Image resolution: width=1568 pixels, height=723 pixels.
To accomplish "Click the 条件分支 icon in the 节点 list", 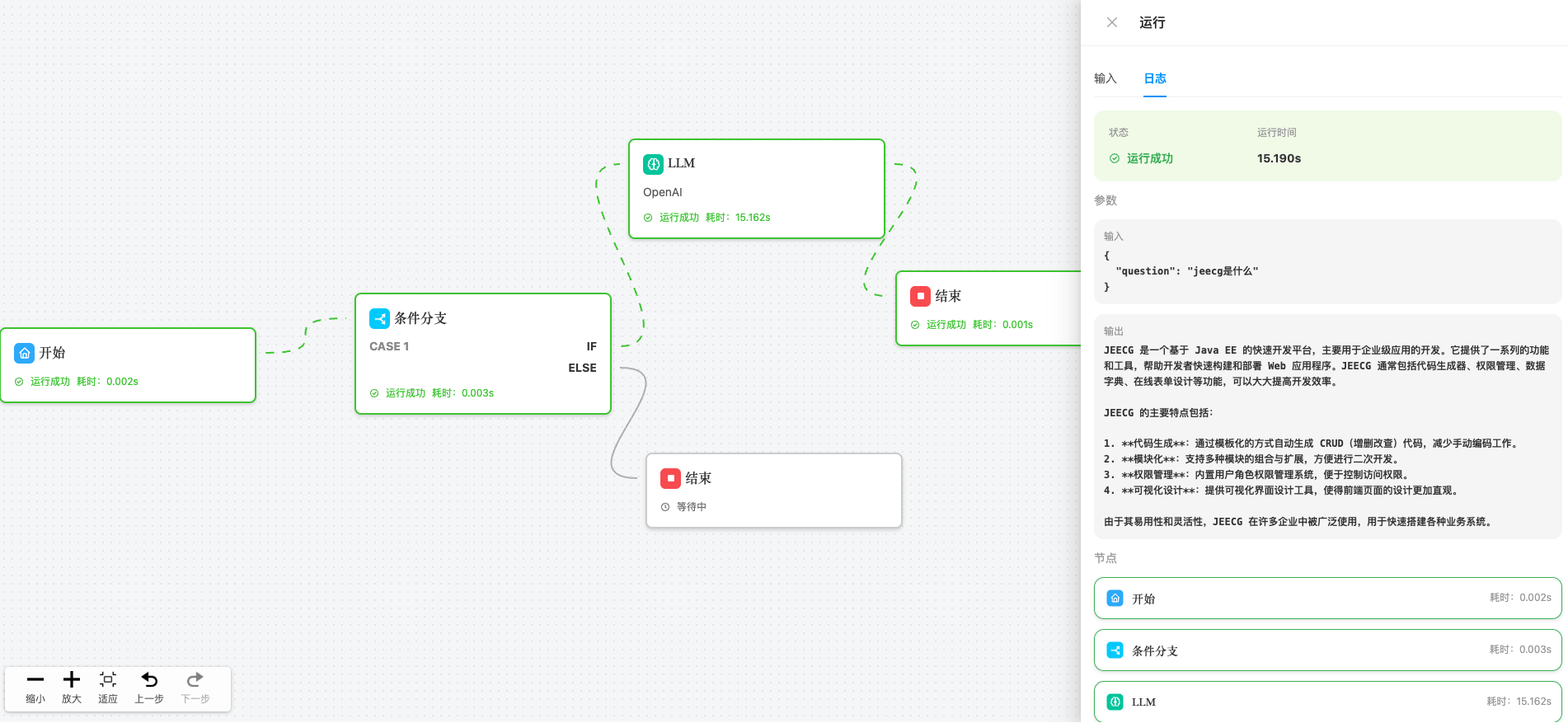I will point(1115,650).
